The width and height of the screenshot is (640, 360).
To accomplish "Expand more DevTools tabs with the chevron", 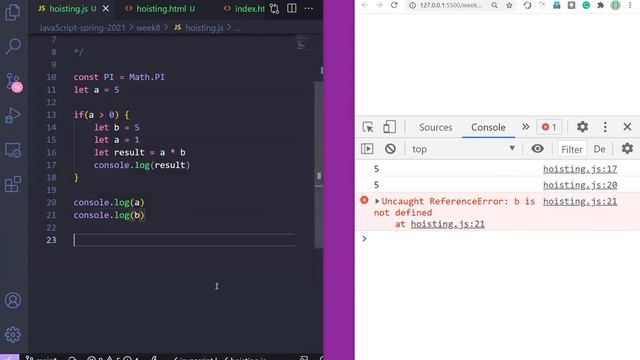I will 526,127.
